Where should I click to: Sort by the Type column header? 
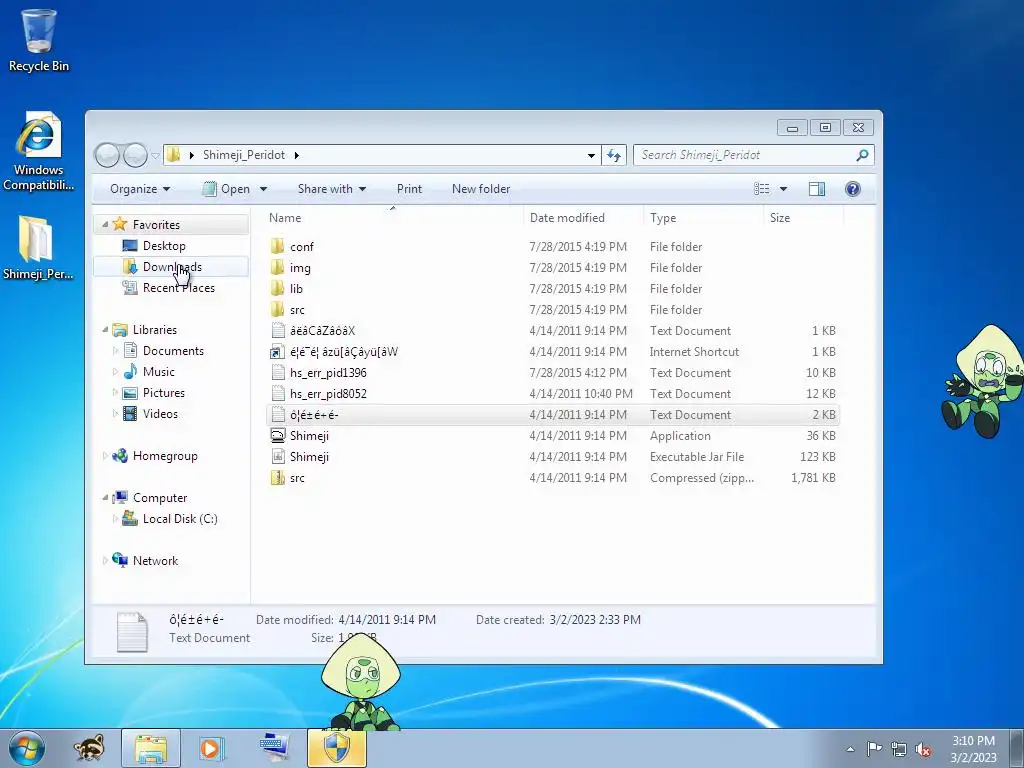coord(703,217)
